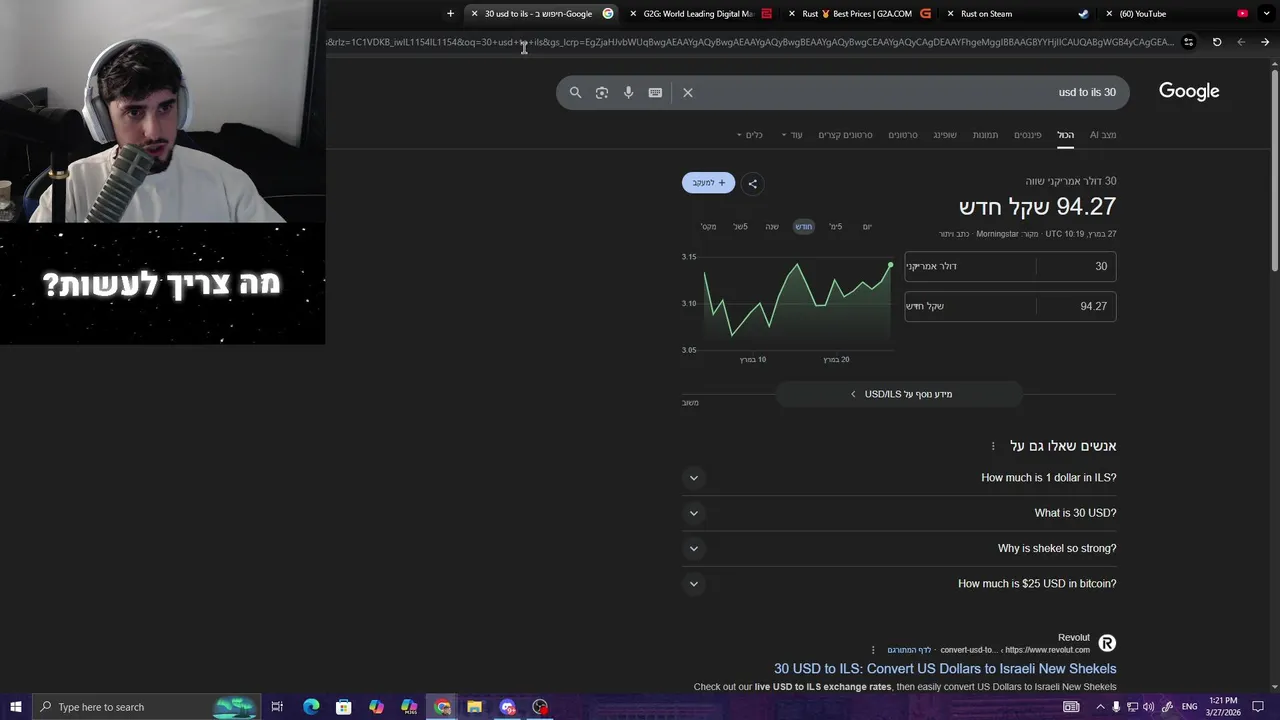
Task: Switch to Chrome in the taskbar
Action: [442, 707]
